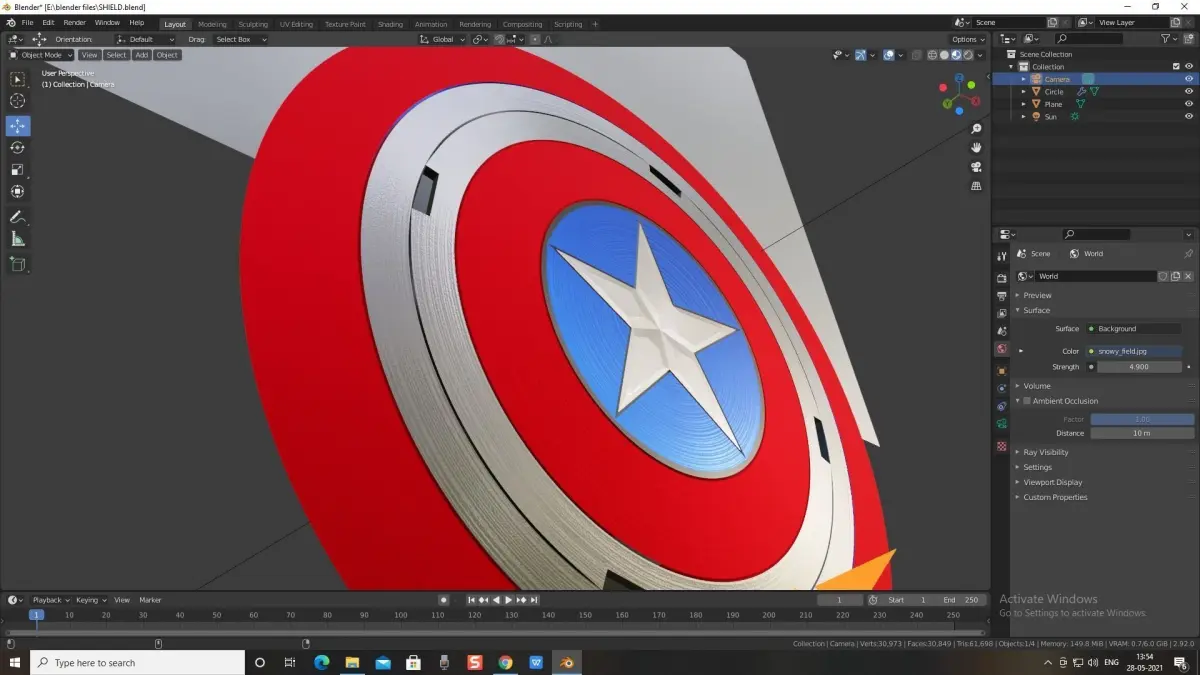Activate the Move tool
This screenshot has width=1200, height=675.
[18, 126]
